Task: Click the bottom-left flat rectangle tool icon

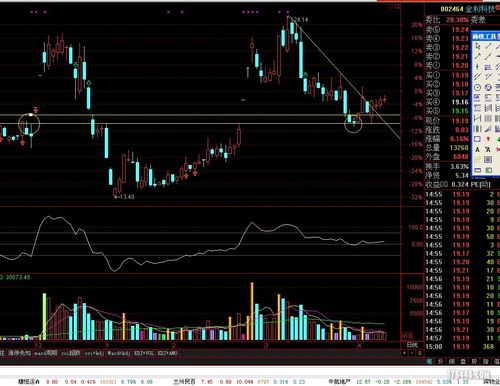Action: (x=478, y=170)
